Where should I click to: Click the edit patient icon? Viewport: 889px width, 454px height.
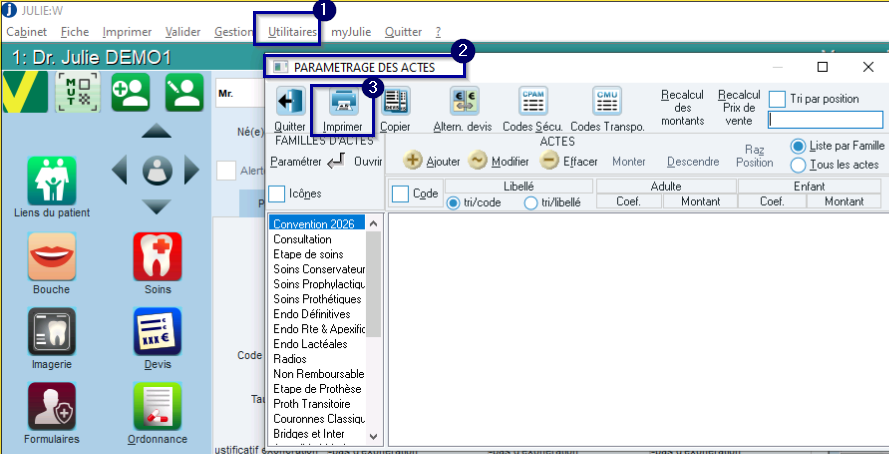tap(184, 92)
